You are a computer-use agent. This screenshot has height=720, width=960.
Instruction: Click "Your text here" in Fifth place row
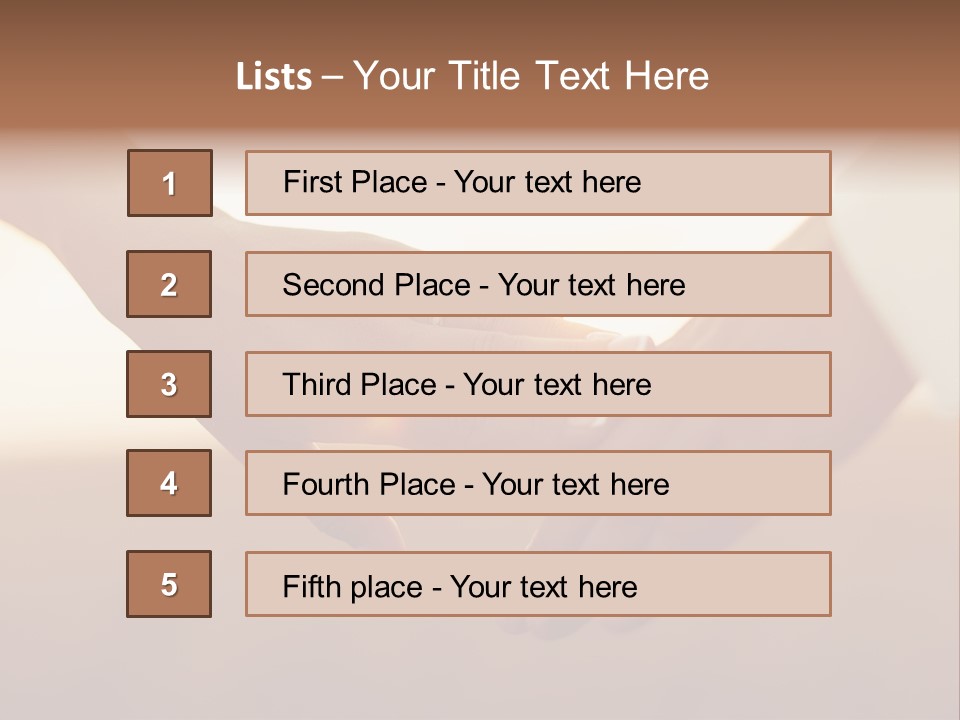point(543,586)
